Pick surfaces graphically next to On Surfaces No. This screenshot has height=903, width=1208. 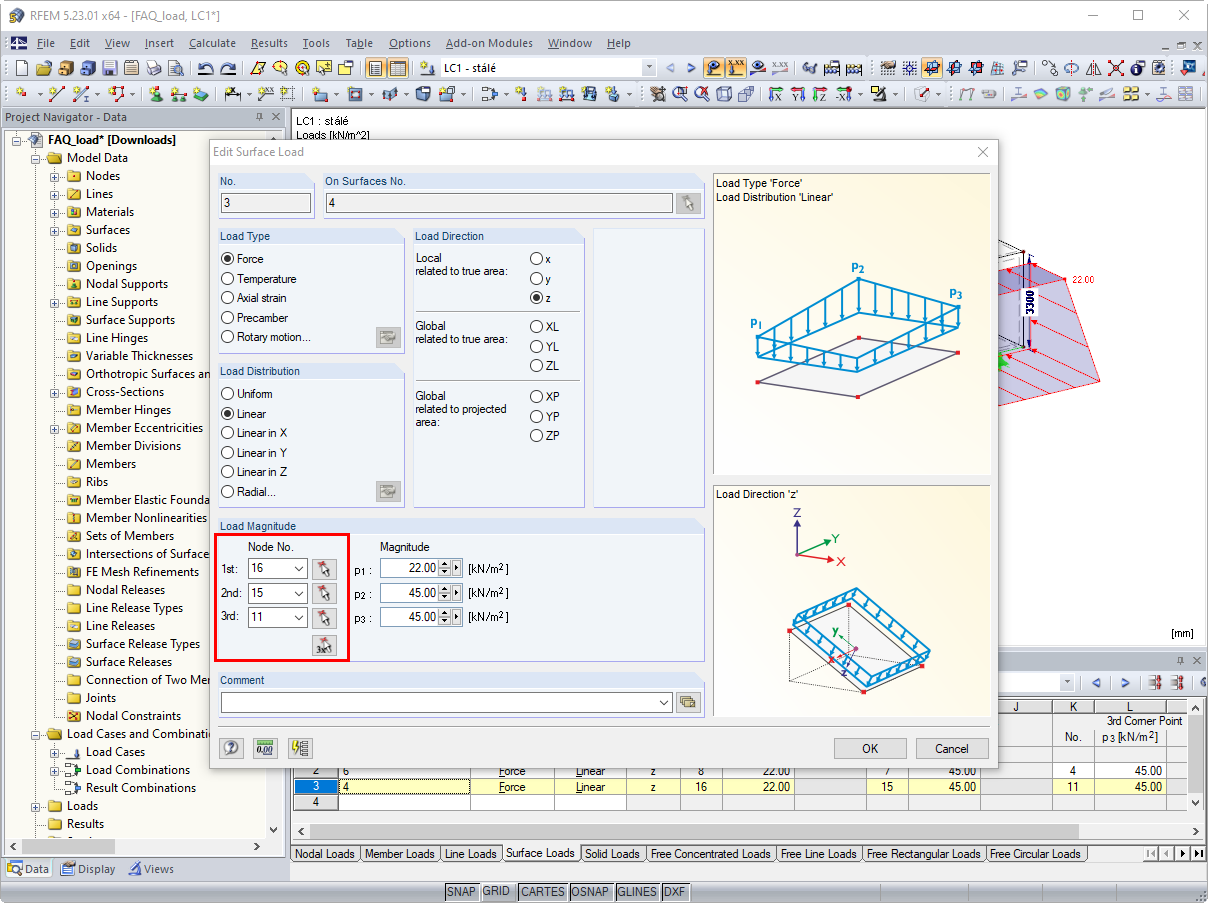(x=688, y=202)
